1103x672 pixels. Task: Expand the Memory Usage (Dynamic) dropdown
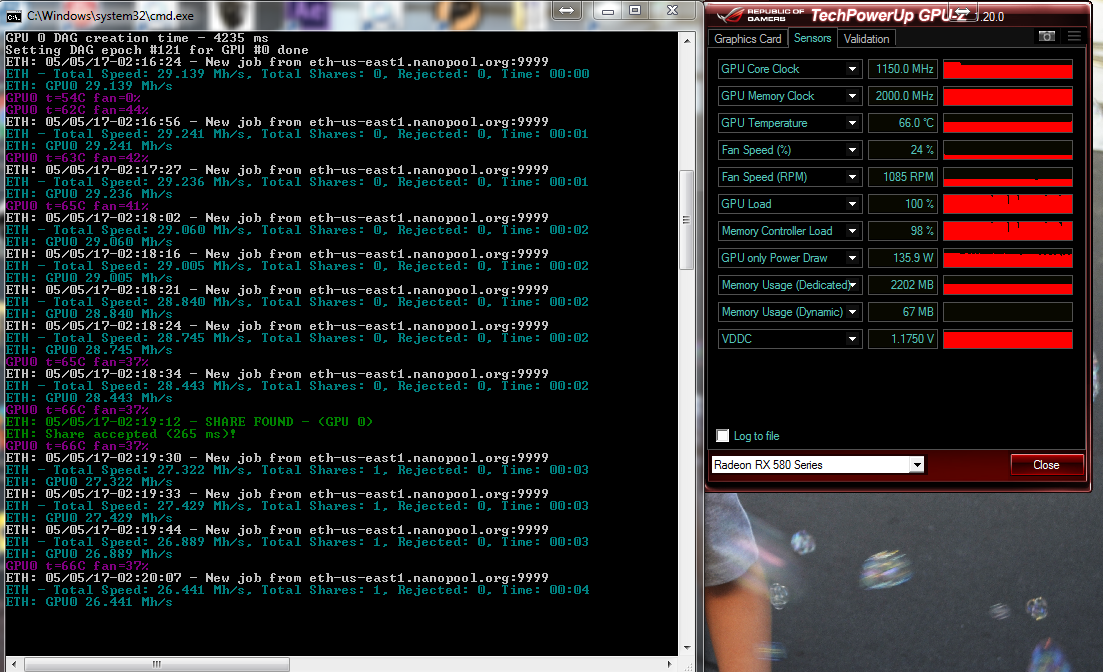pos(852,312)
